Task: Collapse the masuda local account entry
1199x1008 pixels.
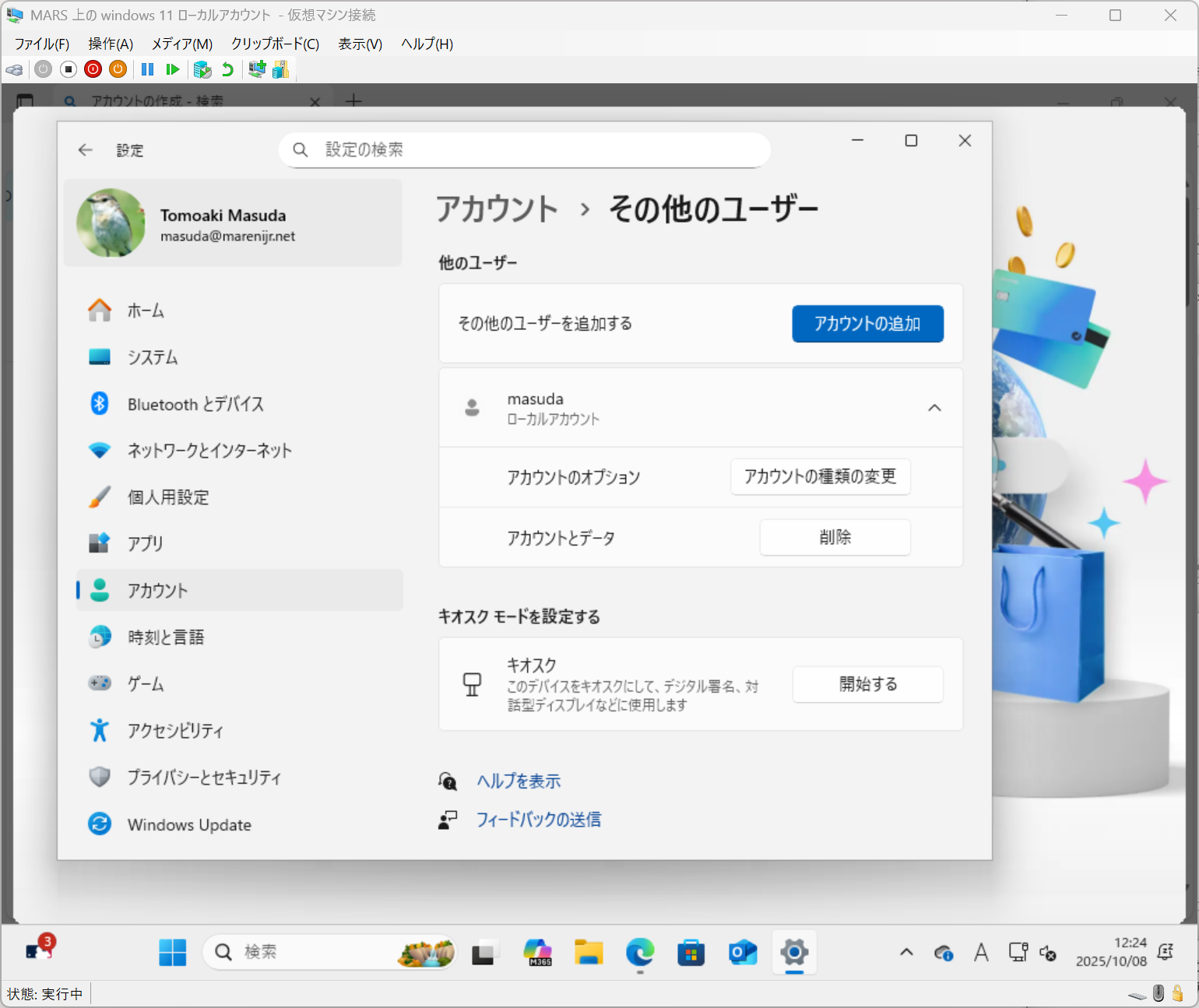Action: coord(934,408)
